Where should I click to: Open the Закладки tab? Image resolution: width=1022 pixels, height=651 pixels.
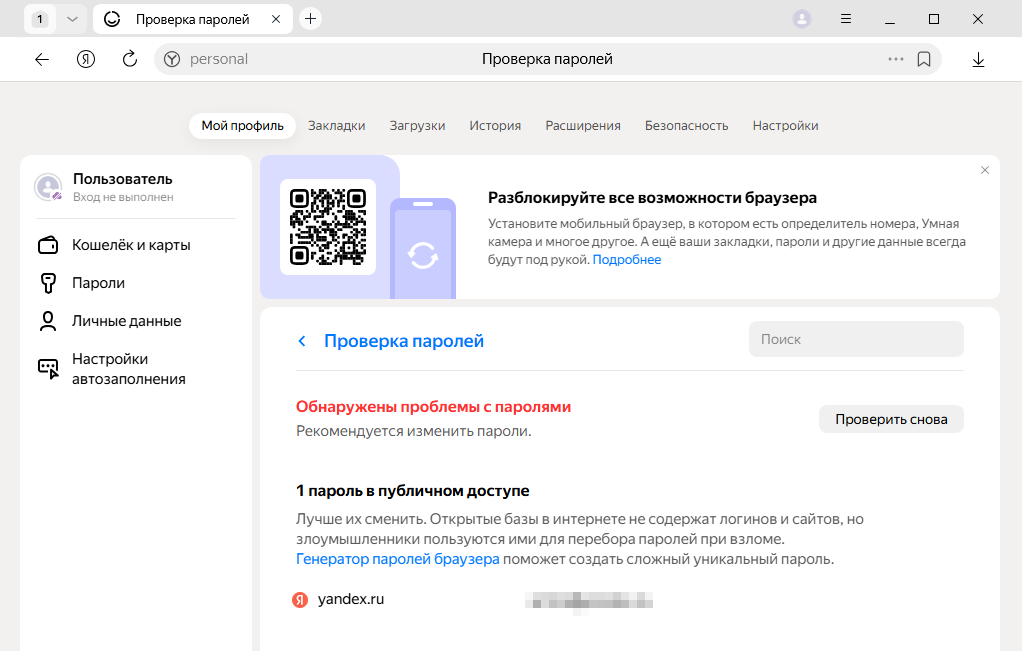pos(336,126)
